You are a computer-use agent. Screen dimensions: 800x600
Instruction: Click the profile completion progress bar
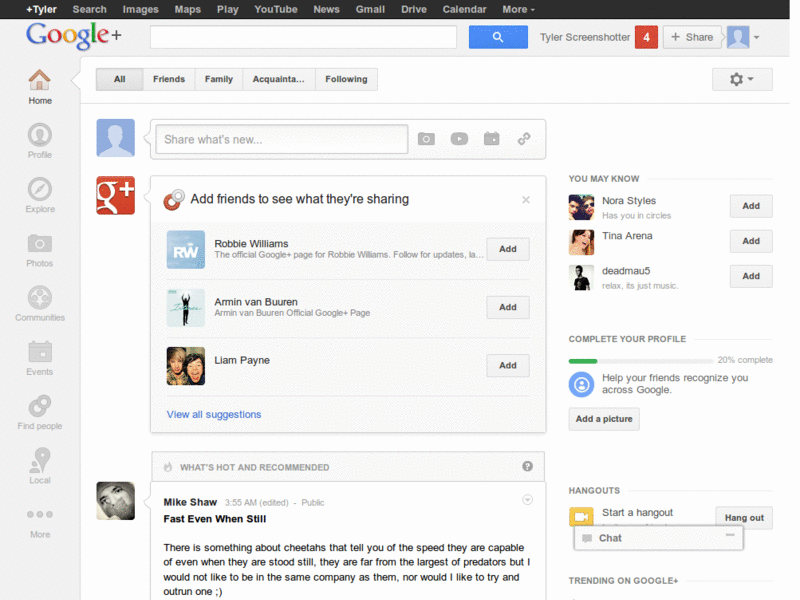tap(641, 361)
